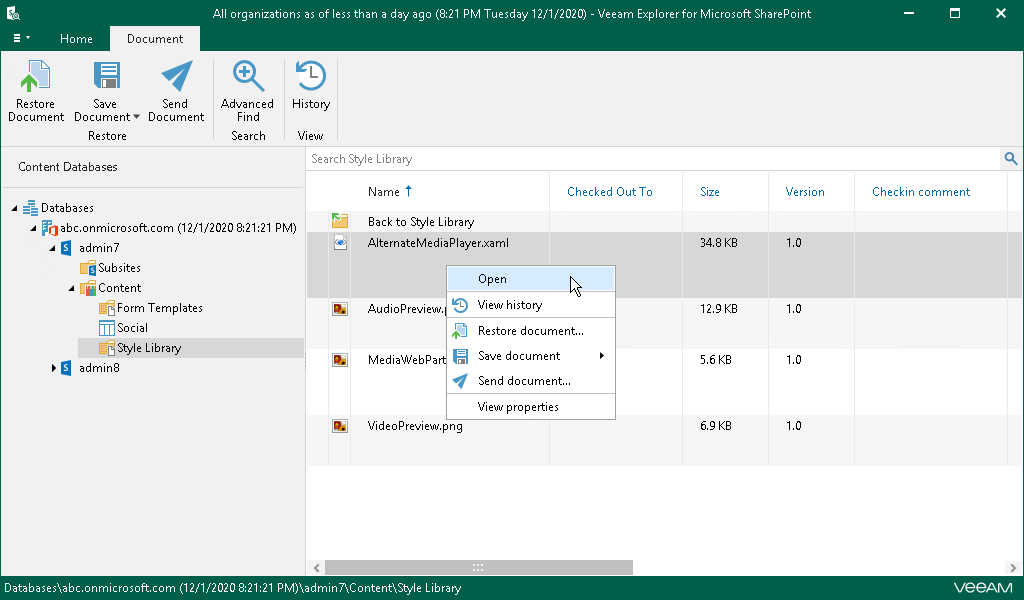
Task: Click the Databases tree node icon
Action: point(30,208)
